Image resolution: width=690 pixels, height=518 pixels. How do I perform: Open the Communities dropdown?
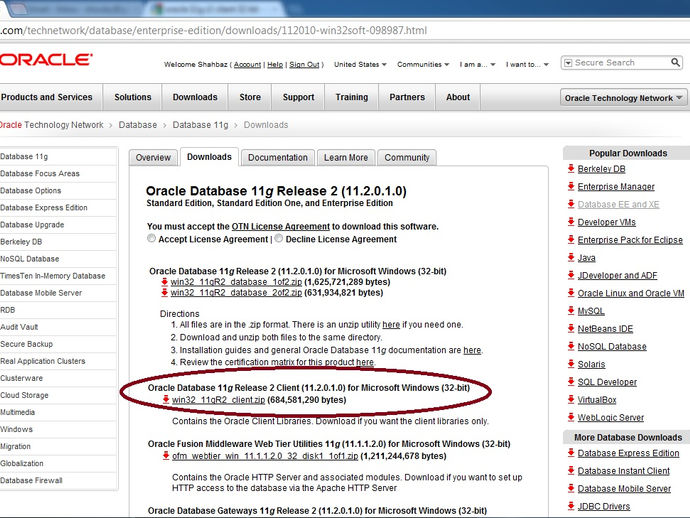point(423,64)
